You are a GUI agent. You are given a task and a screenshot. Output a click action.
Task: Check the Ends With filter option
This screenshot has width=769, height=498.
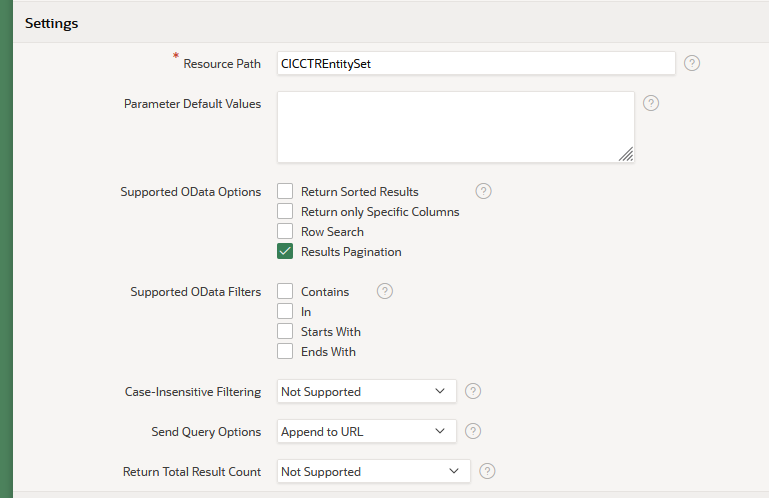click(x=285, y=351)
